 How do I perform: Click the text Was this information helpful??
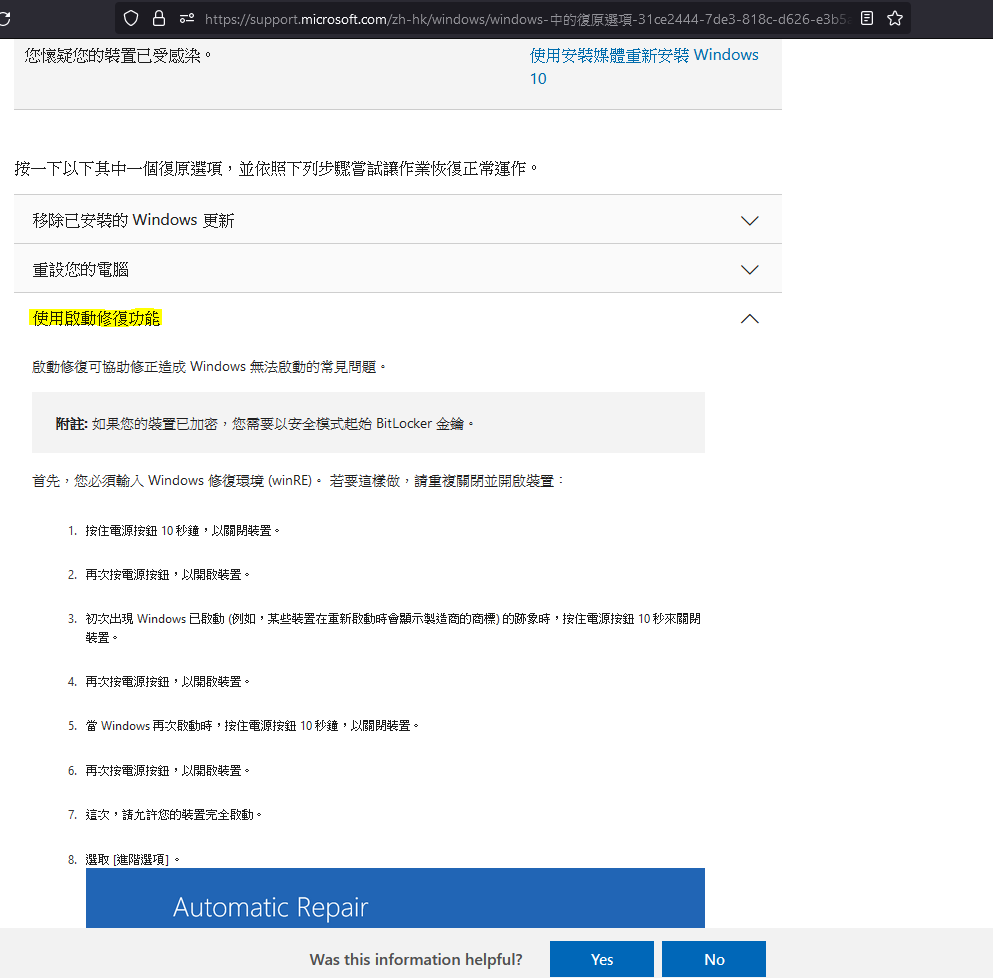click(x=416, y=959)
